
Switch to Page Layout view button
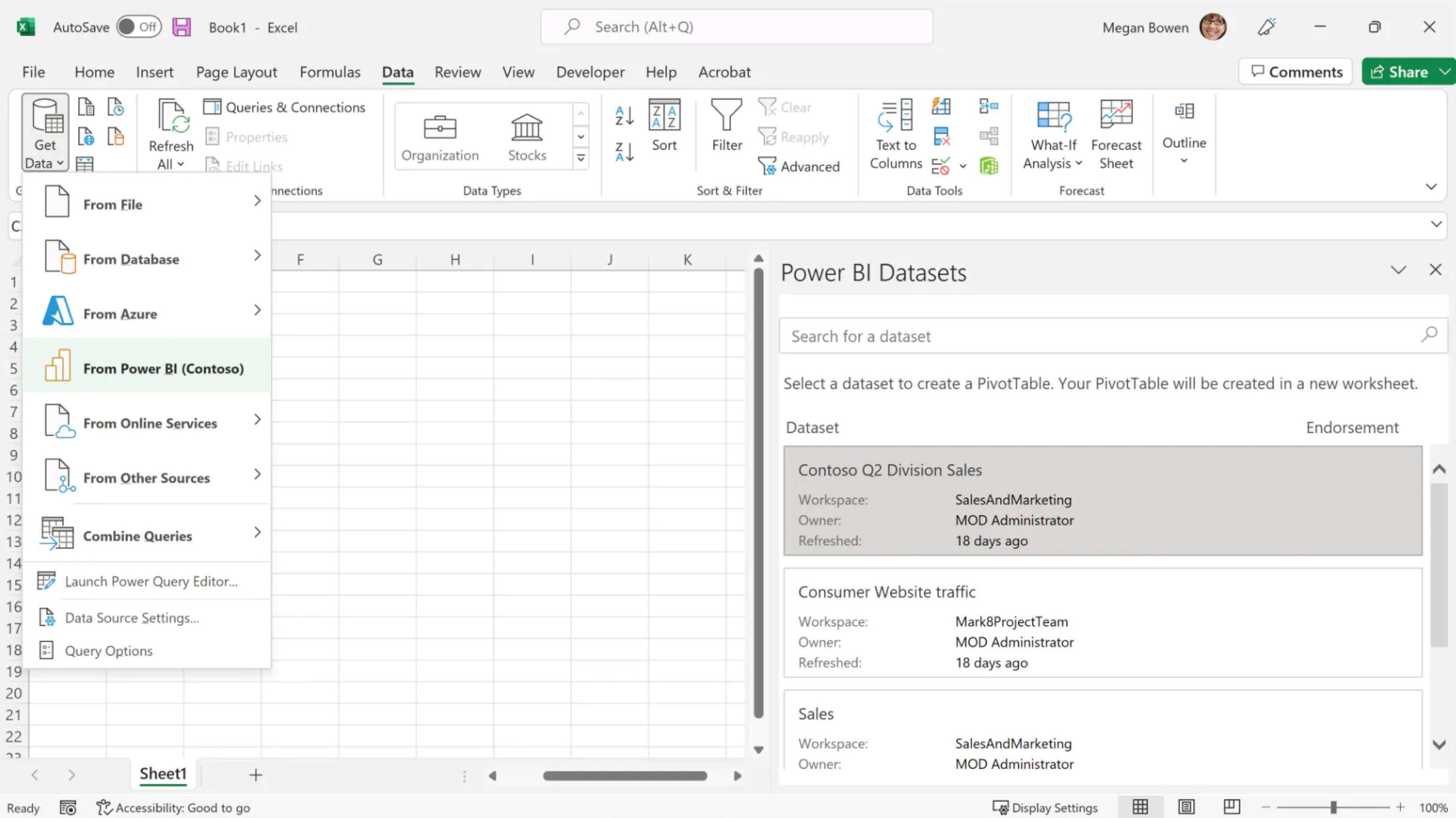[x=1187, y=807]
